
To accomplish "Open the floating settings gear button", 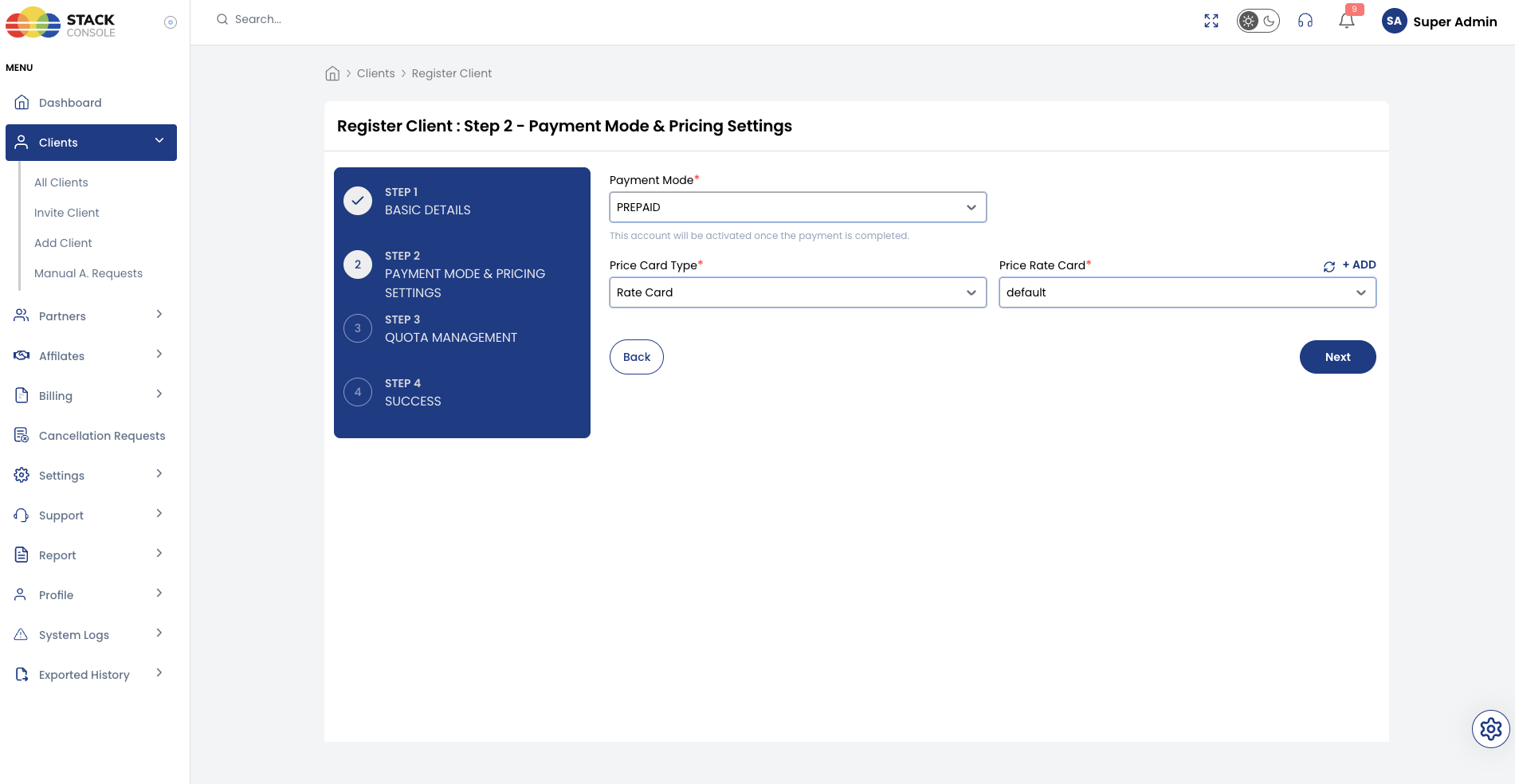I will (x=1491, y=729).
